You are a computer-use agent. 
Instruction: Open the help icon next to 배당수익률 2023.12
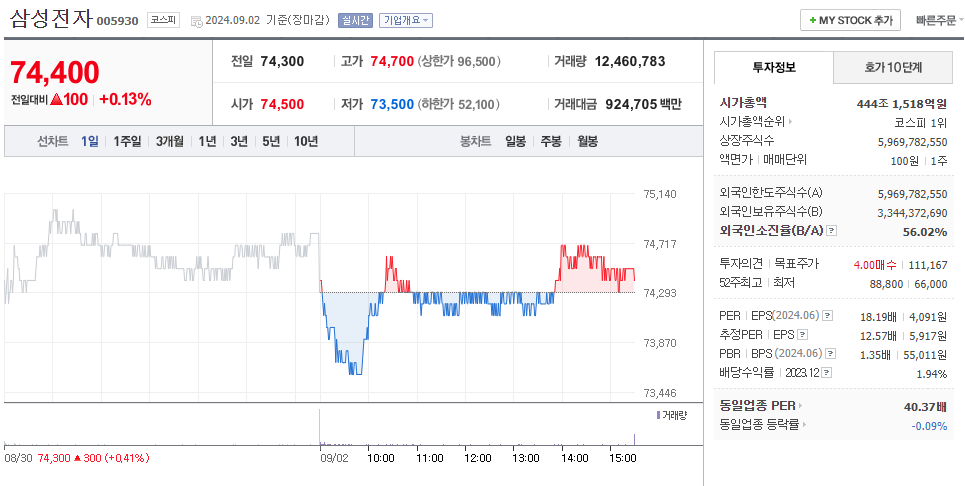pyautogui.click(x=827, y=373)
